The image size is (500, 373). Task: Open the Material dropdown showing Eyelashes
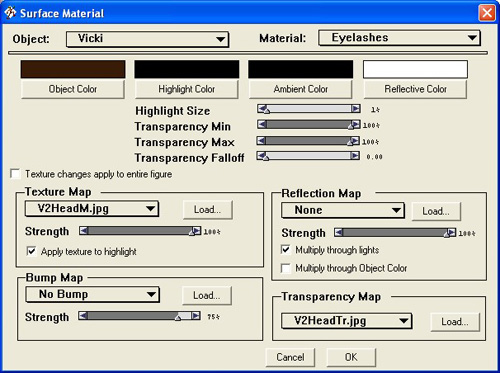point(399,38)
